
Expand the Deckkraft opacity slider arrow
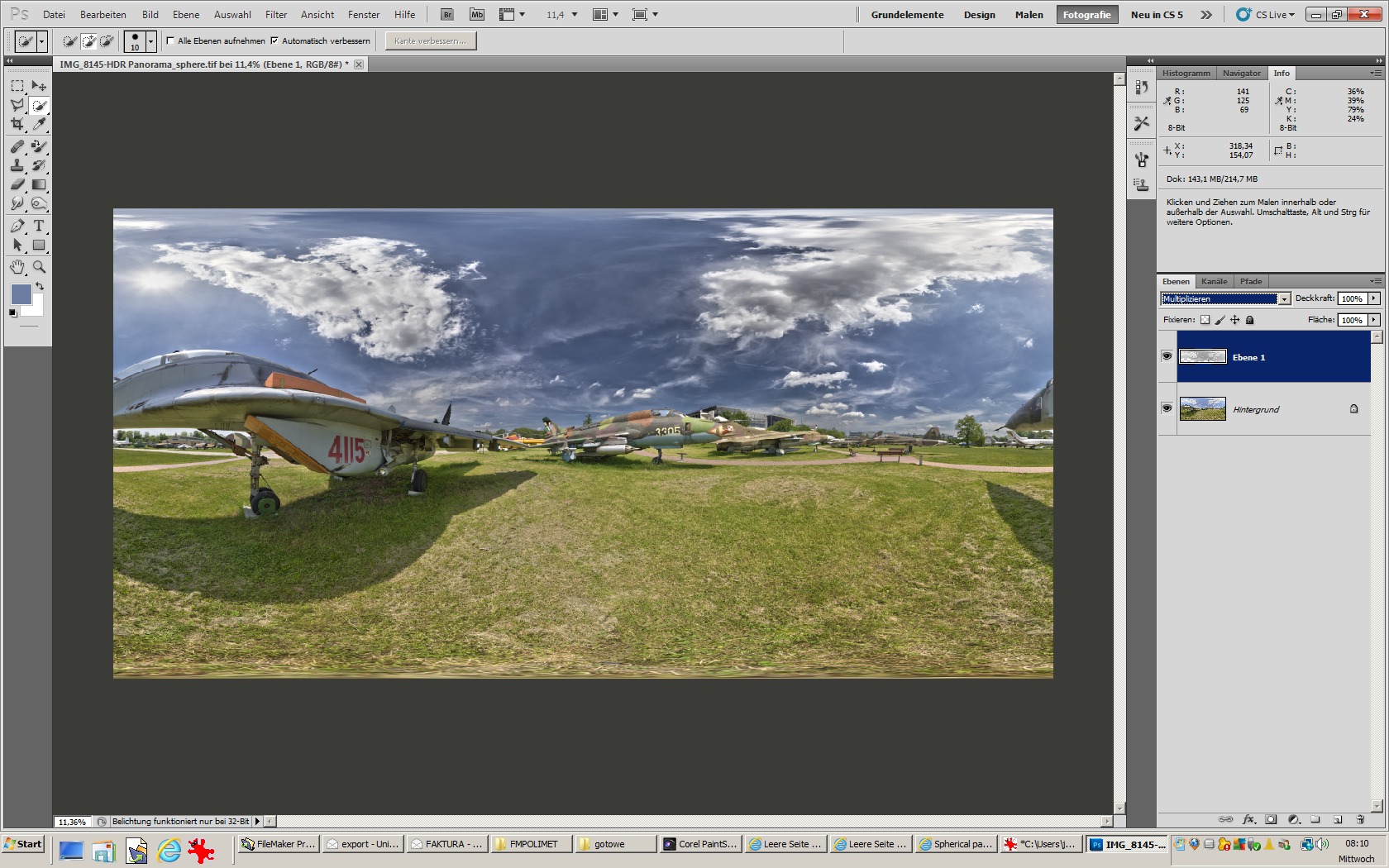click(x=1374, y=298)
